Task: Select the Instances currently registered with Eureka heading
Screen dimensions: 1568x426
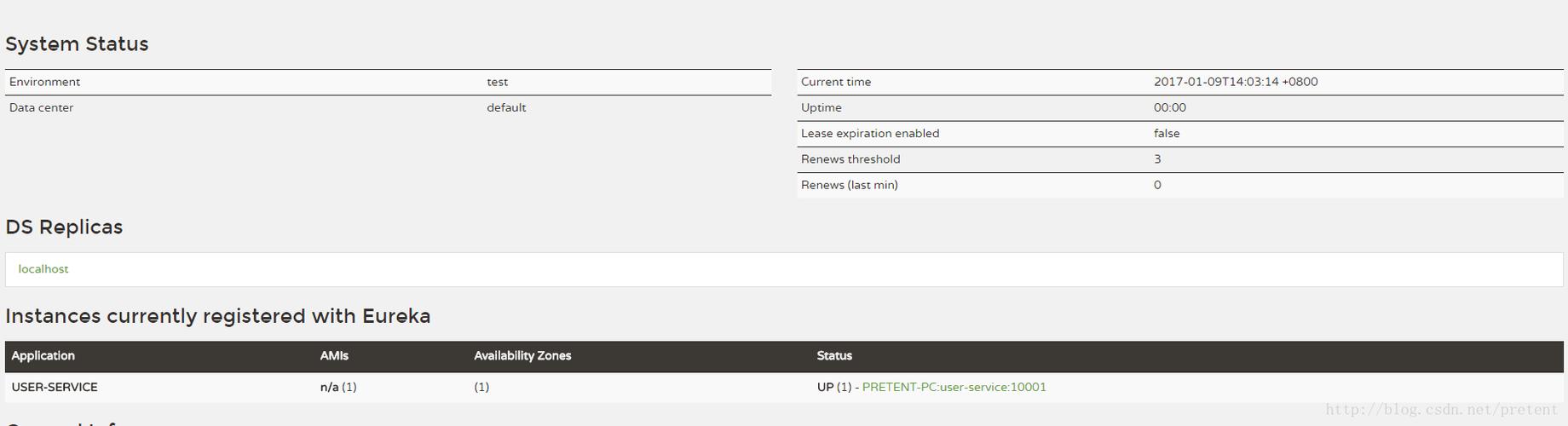Action: click(x=217, y=316)
